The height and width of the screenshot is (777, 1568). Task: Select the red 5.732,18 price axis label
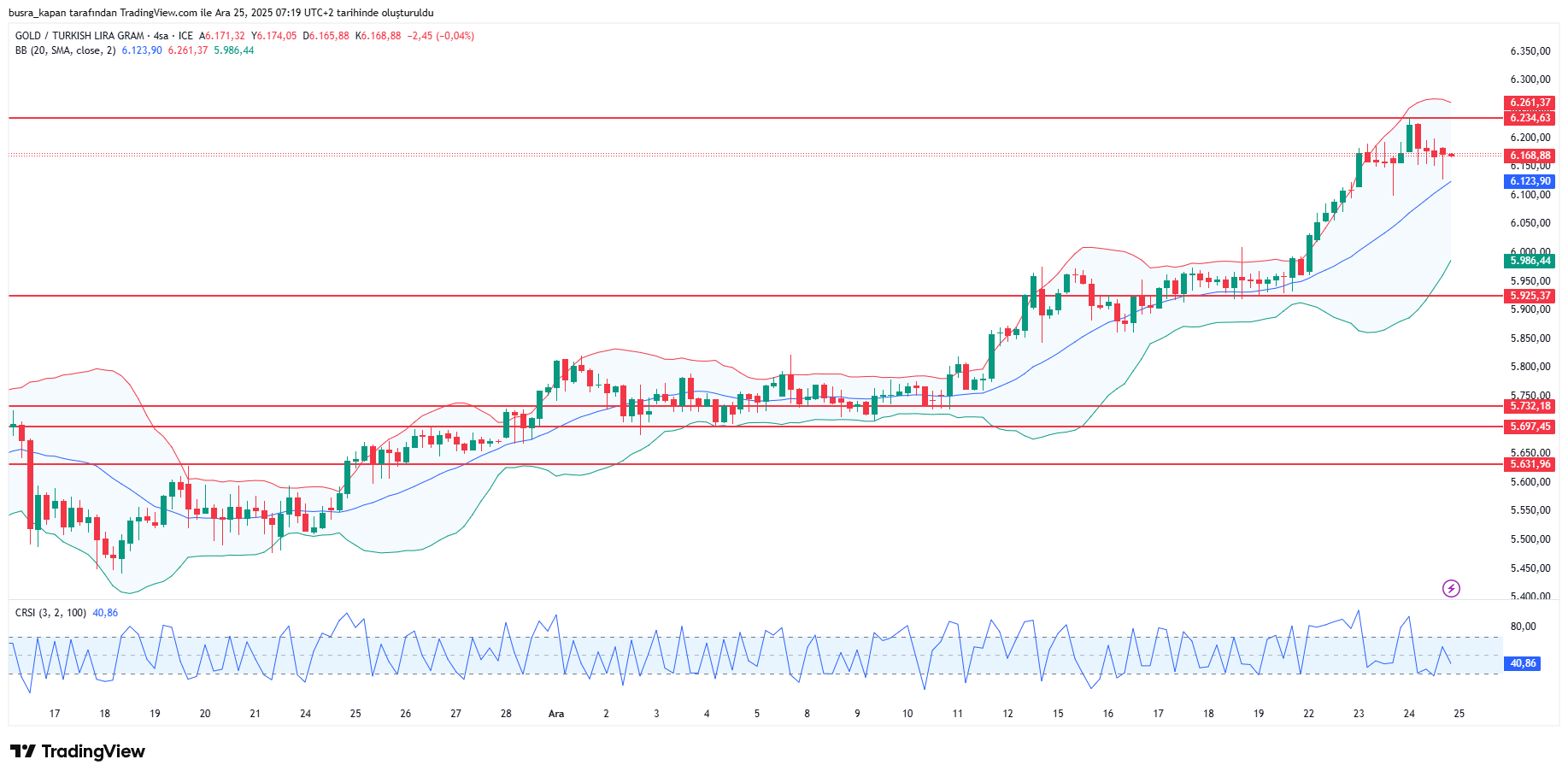tap(1529, 406)
